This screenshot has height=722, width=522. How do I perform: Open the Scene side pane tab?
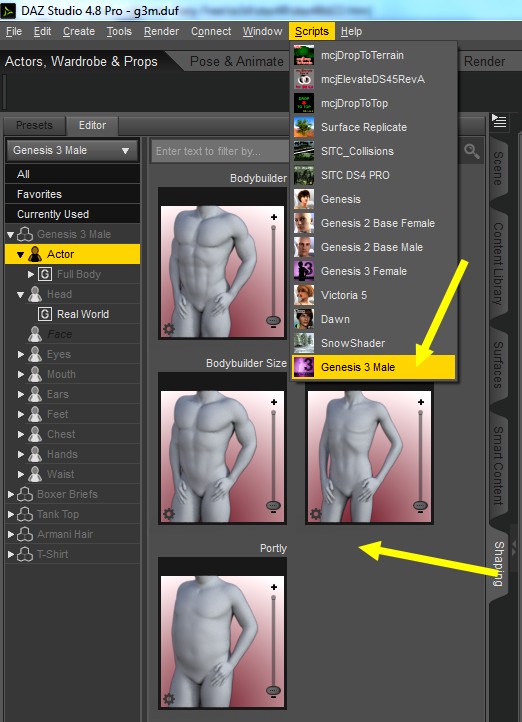[498, 169]
